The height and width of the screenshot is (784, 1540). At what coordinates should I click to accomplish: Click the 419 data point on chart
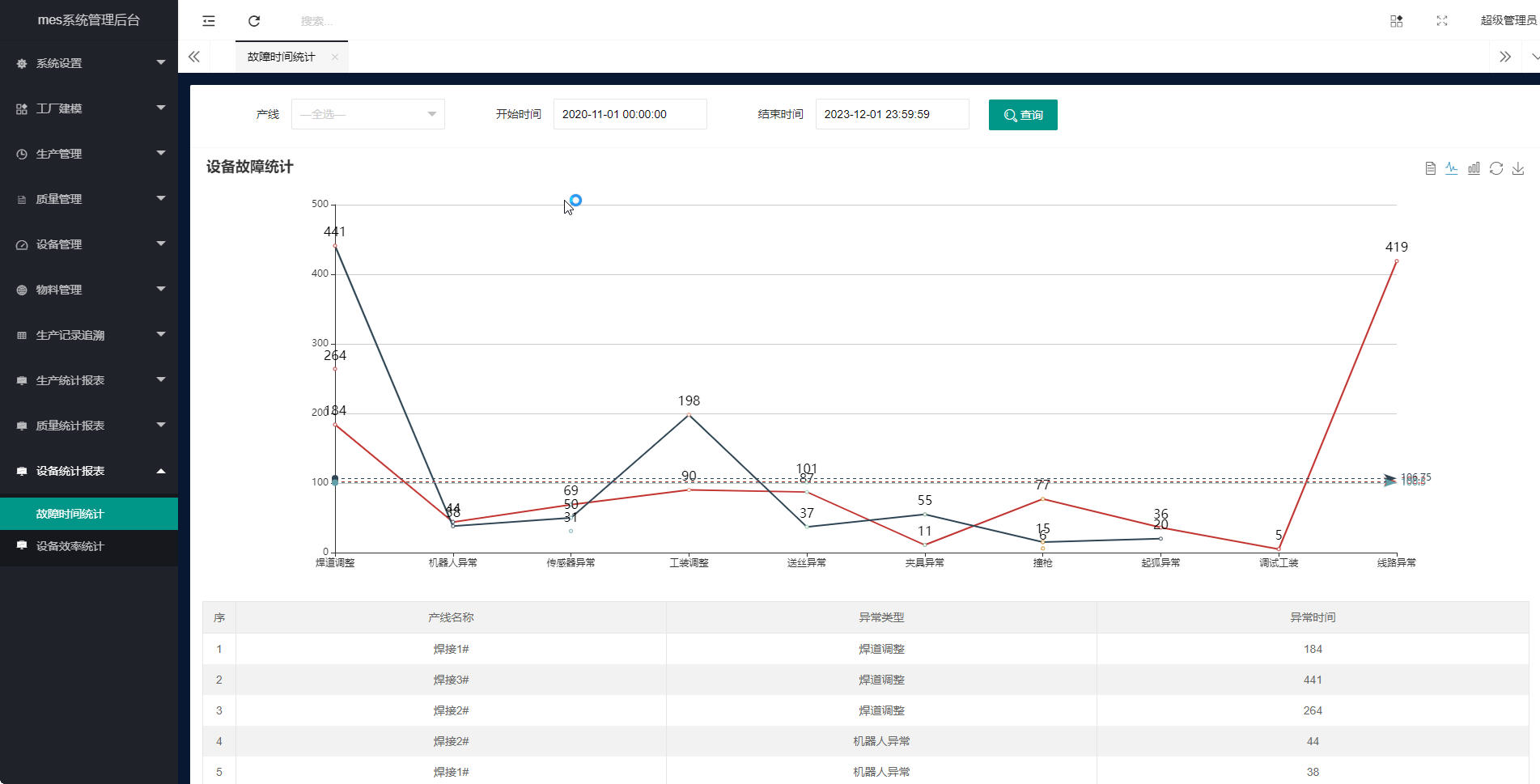(1396, 261)
